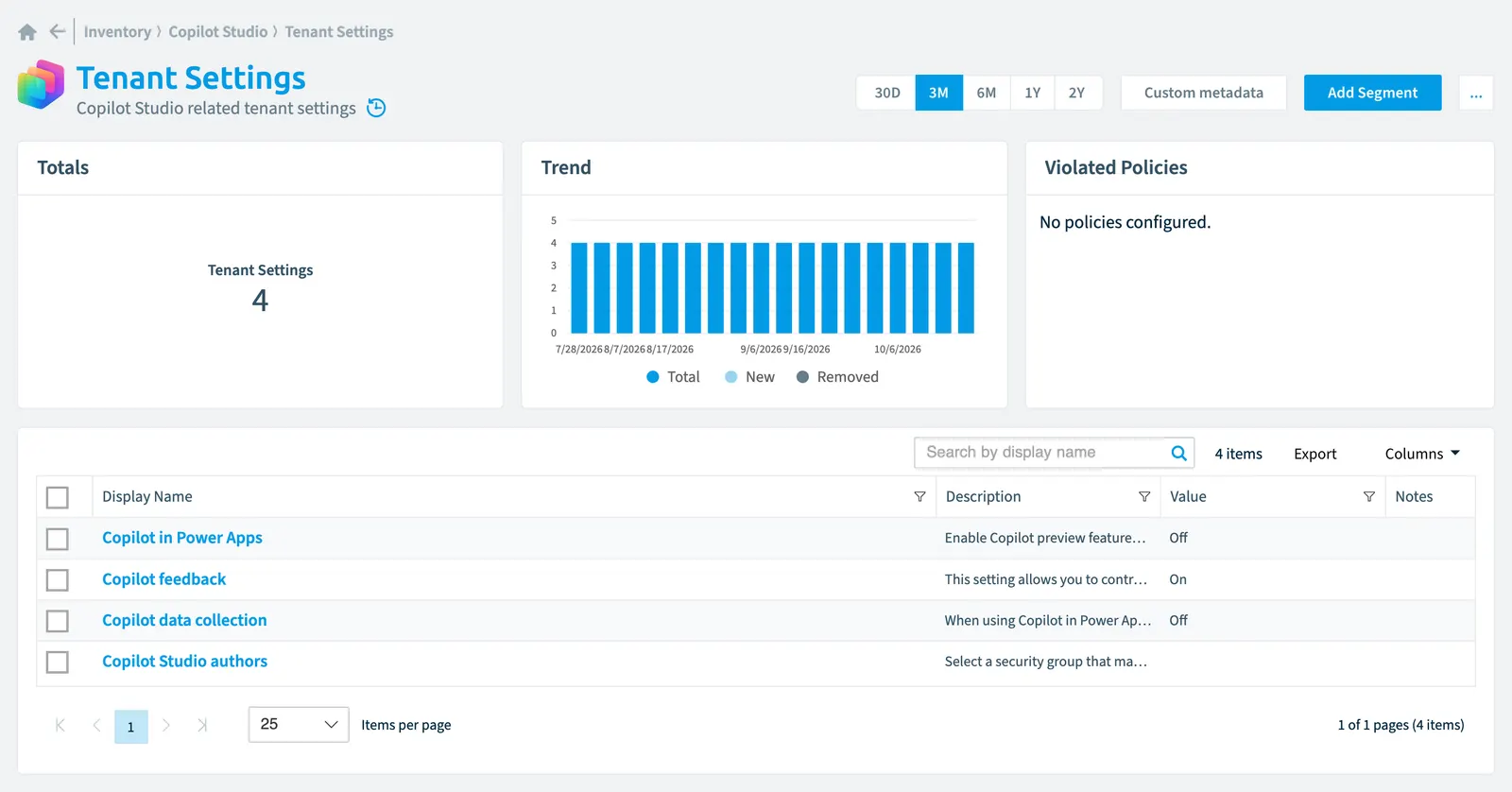Click the search magnifier icon
The height and width of the screenshot is (792, 1512).
pyautogui.click(x=1178, y=453)
